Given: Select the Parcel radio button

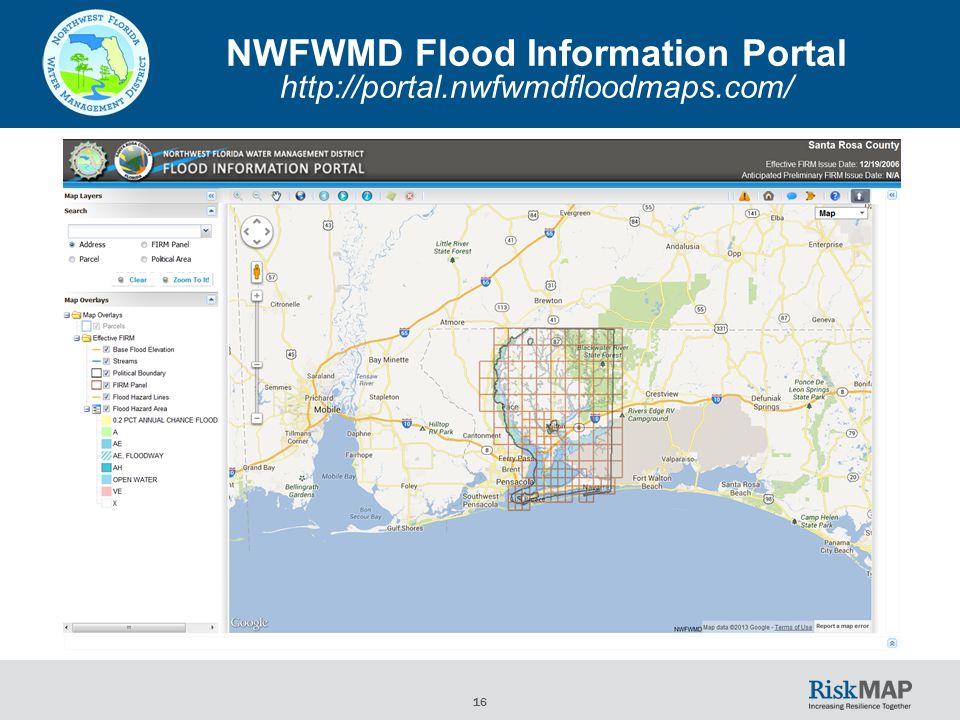Looking at the screenshot, I should pyautogui.click(x=72, y=259).
